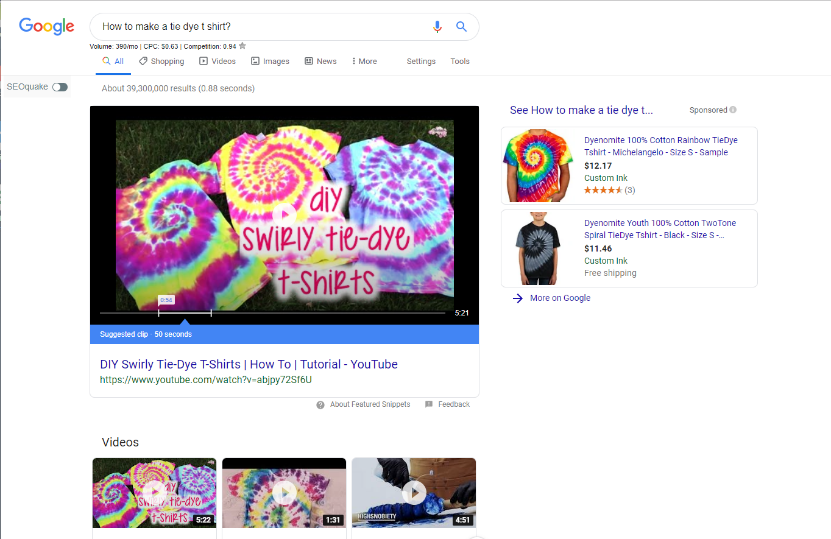831x539 pixels.
Task: Click the About 39,300,000 results text
Action: [178, 89]
